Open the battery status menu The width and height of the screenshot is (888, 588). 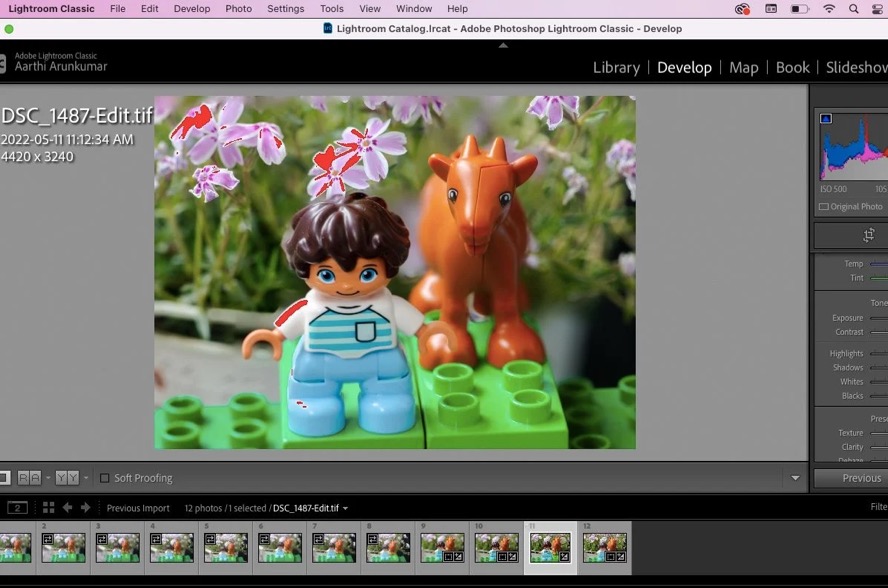click(799, 8)
